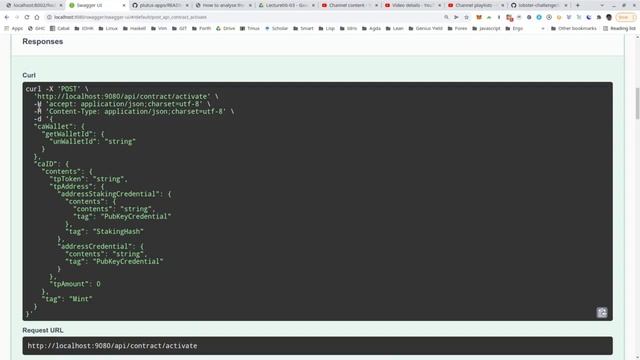Screen dimensions: 640x360
Task: Switch to the plutus-apps GitHub tab
Action: [160, 5]
